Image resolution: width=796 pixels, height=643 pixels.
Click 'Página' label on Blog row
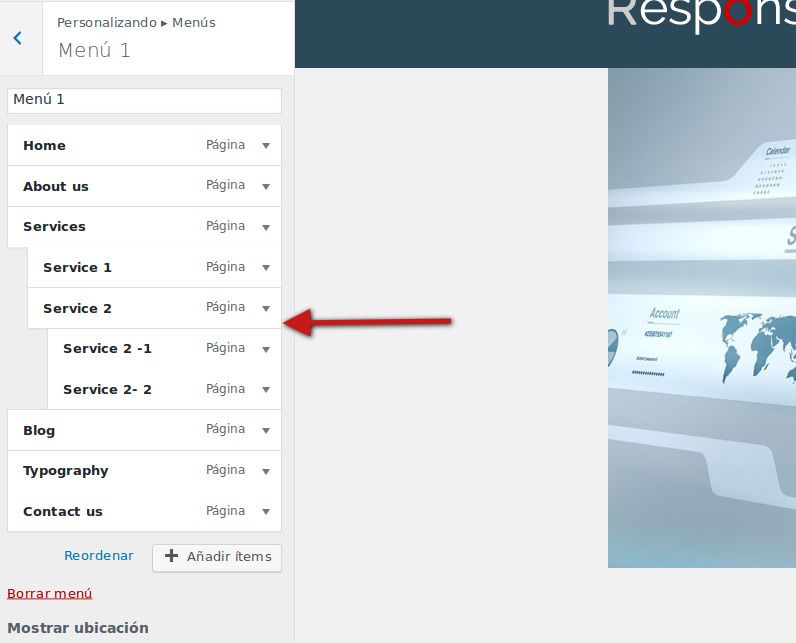[225, 429]
